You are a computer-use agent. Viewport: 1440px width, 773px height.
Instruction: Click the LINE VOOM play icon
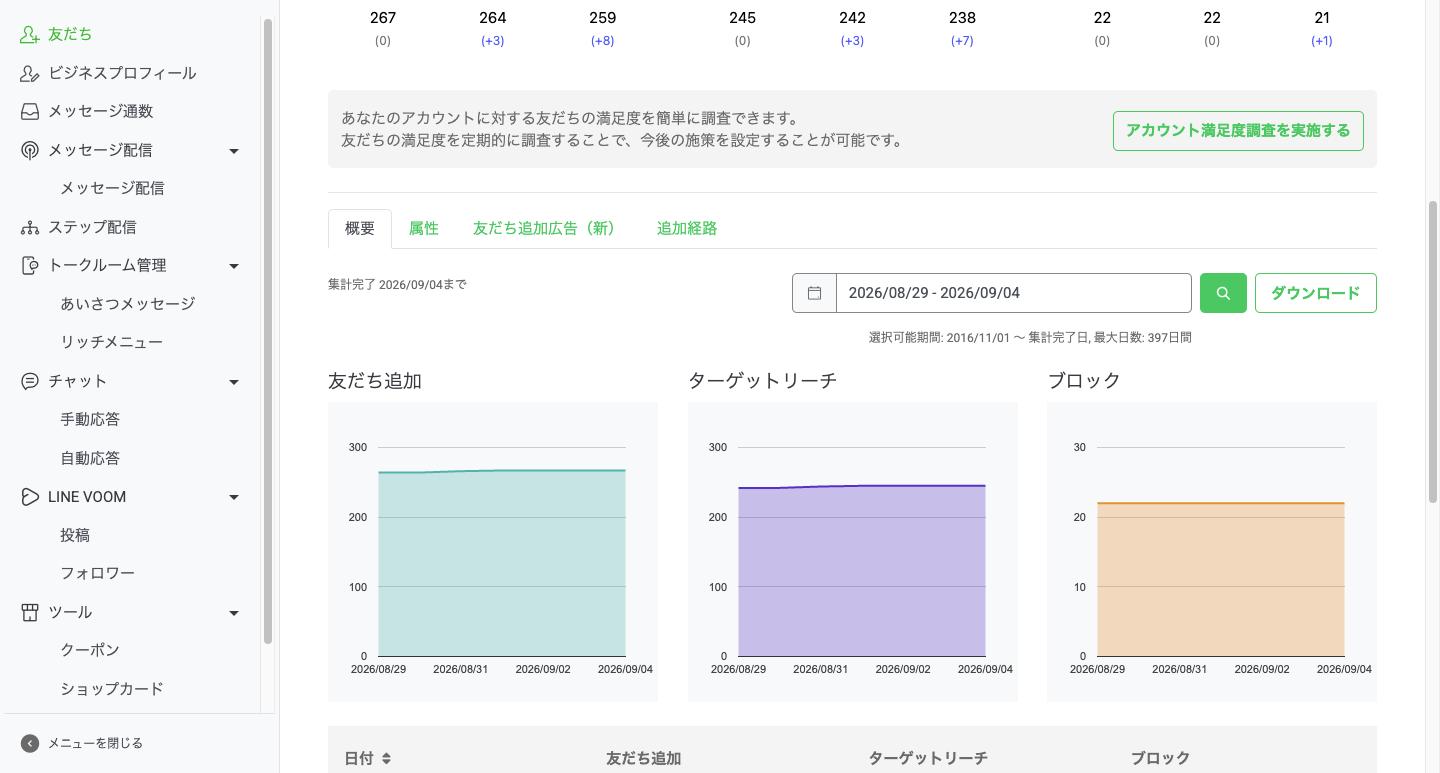[x=30, y=497]
